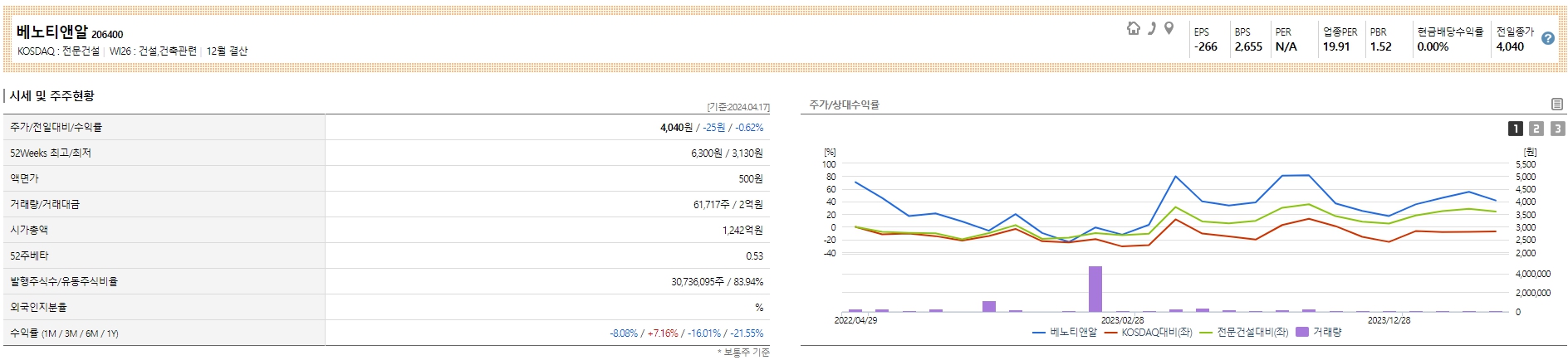Click row label 시가총액
The width and height of the screenshot is (1568, 360).
coord(29,230)
